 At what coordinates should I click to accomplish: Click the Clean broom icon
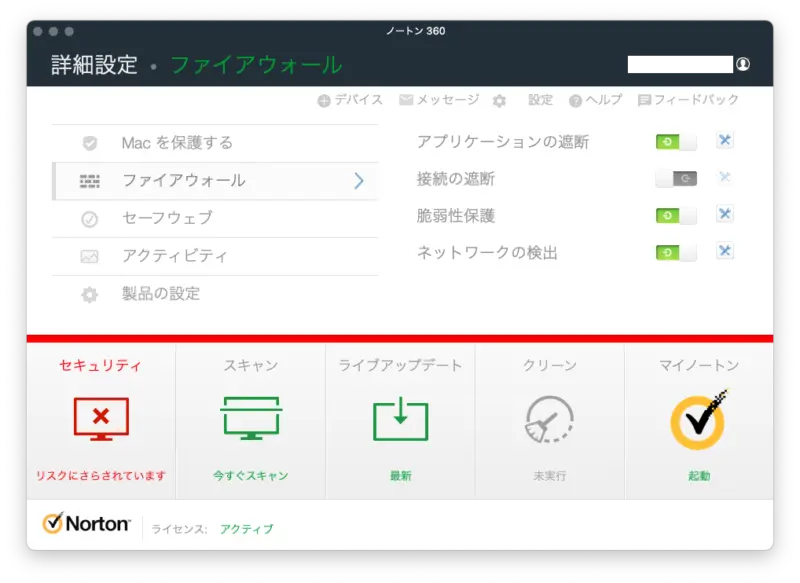click(549, 419)
